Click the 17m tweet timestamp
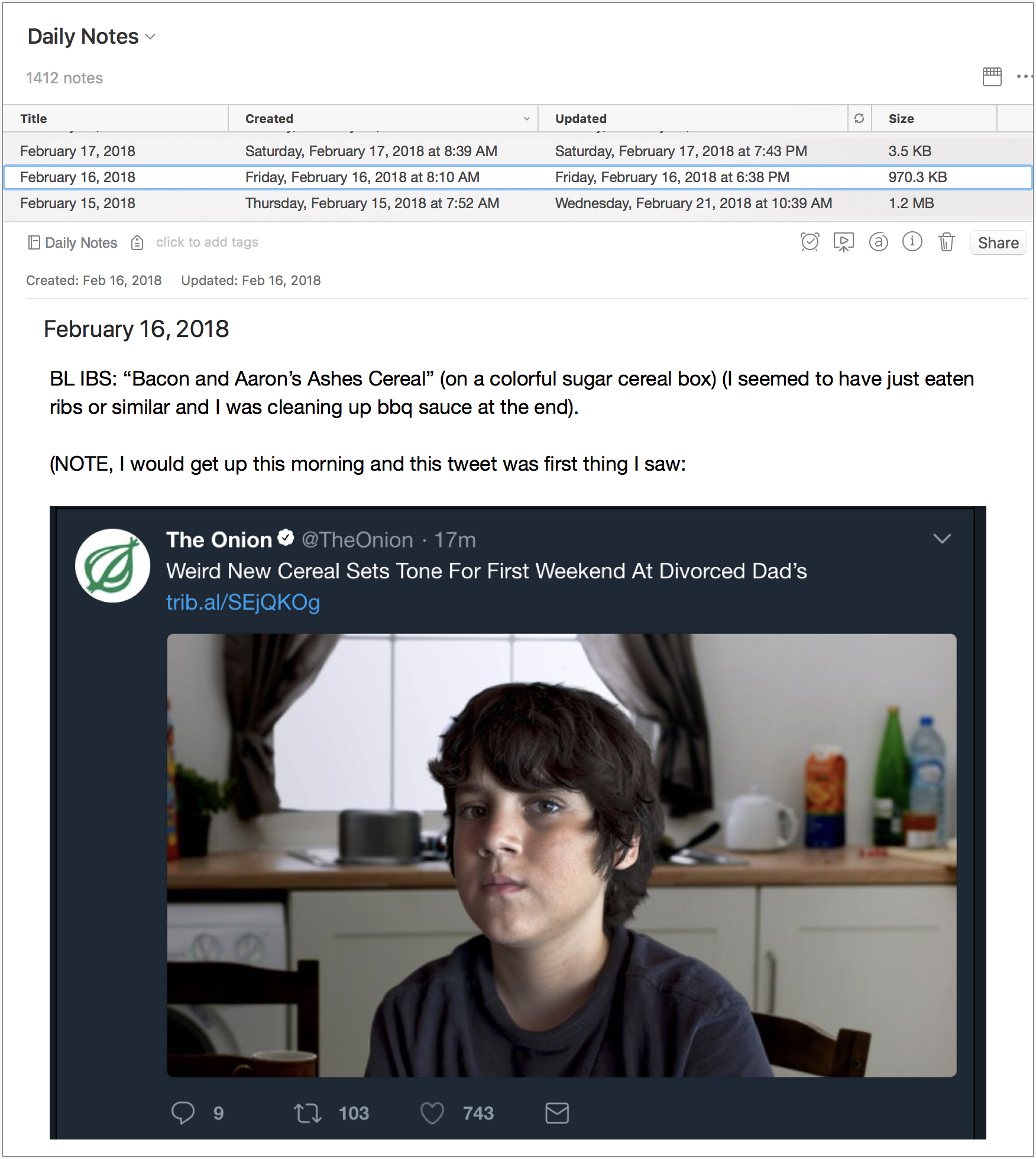Screen dimensions: 1036x1159 pyautogui.click(x=455, y=540)
